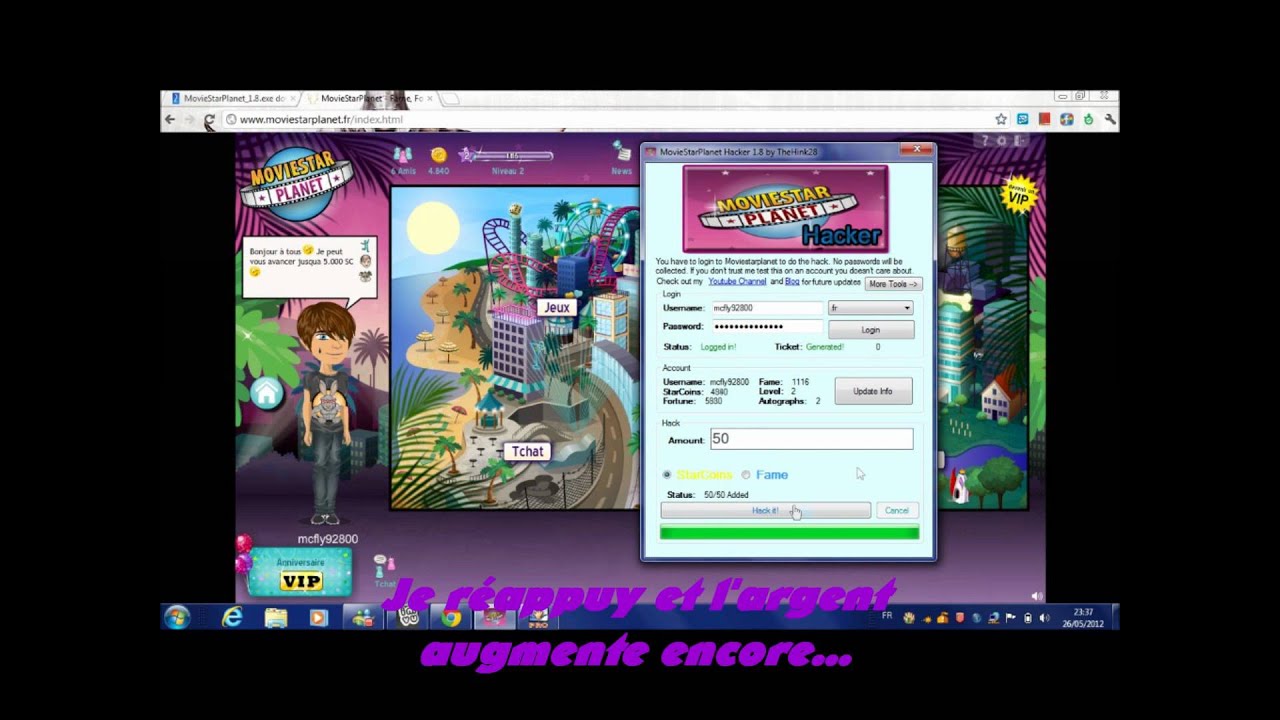The width and height of the screenshot is (1280, 720).
Task: Select the StarCoins radio option
Action: pos(667,475)
